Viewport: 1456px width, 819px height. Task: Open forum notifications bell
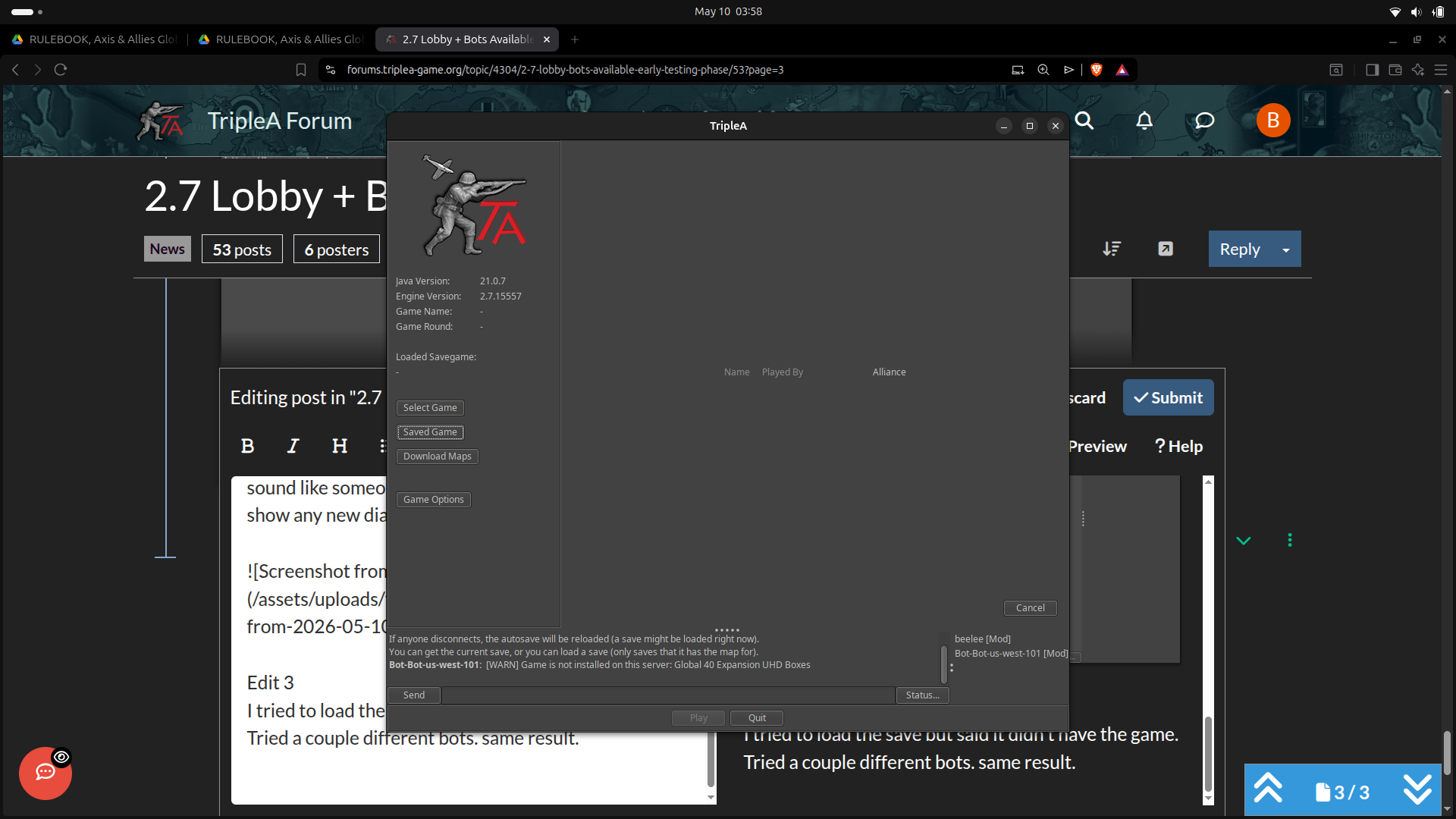tap(1144, 121)
